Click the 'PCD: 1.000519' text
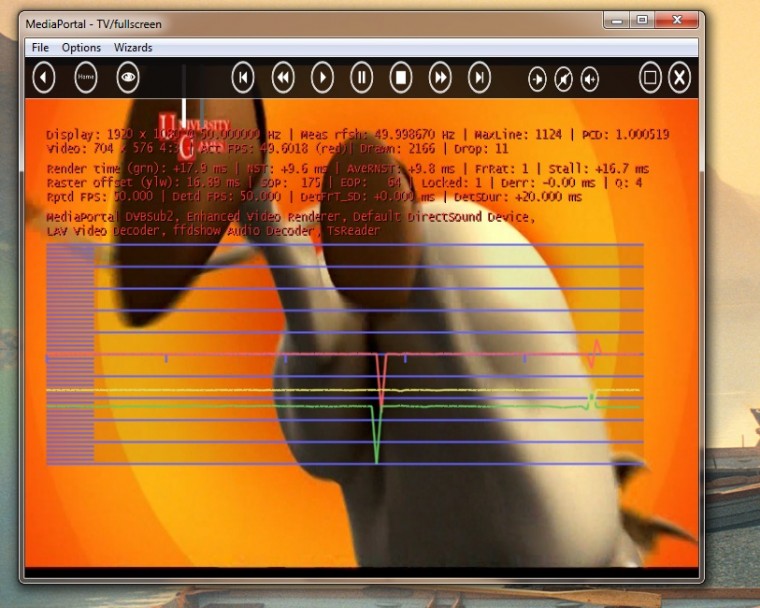This screenshot has width=760, height=608. coord(625,134)
